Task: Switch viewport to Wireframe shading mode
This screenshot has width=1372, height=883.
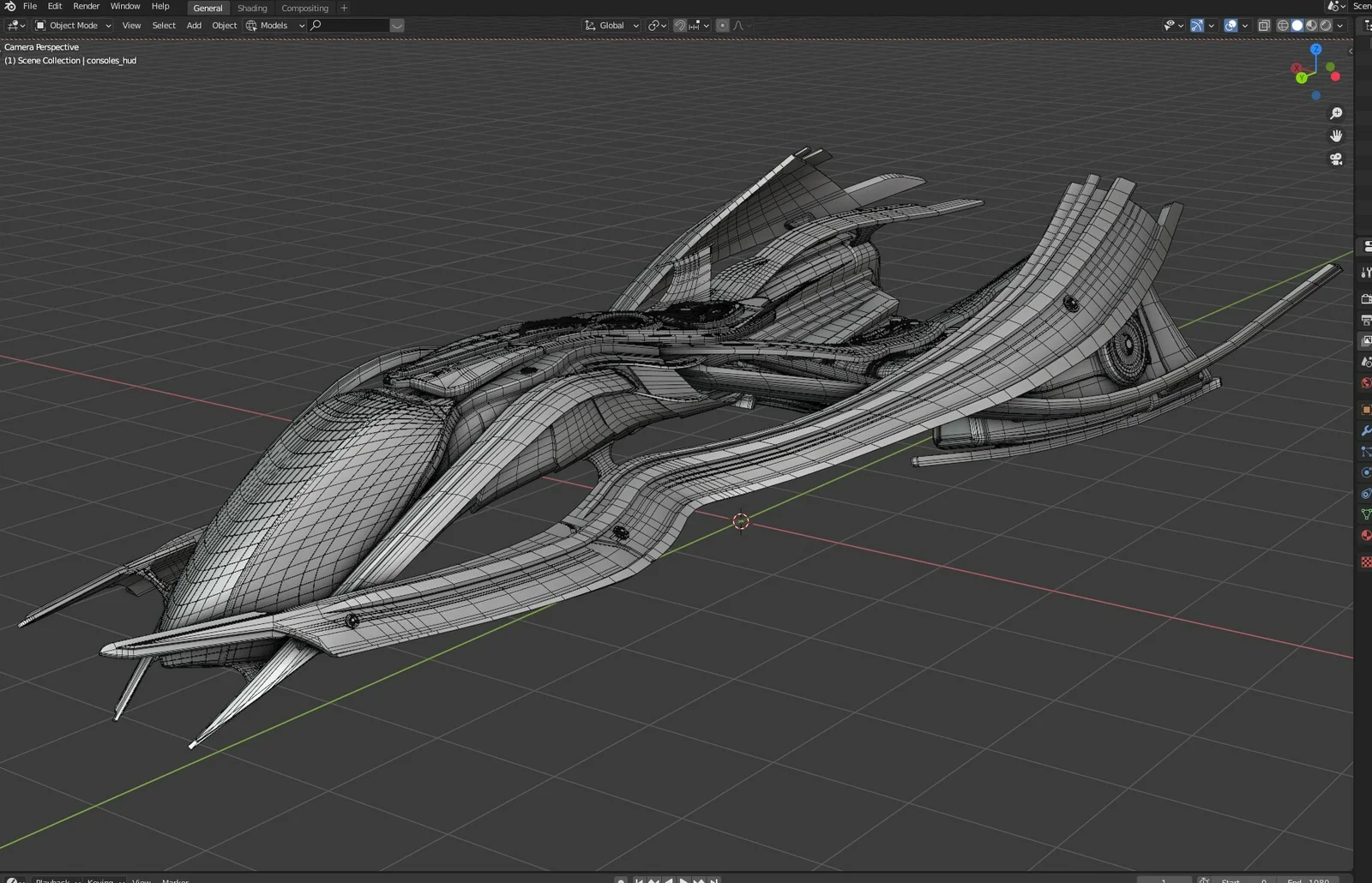Action: [x=1283, y=26]
